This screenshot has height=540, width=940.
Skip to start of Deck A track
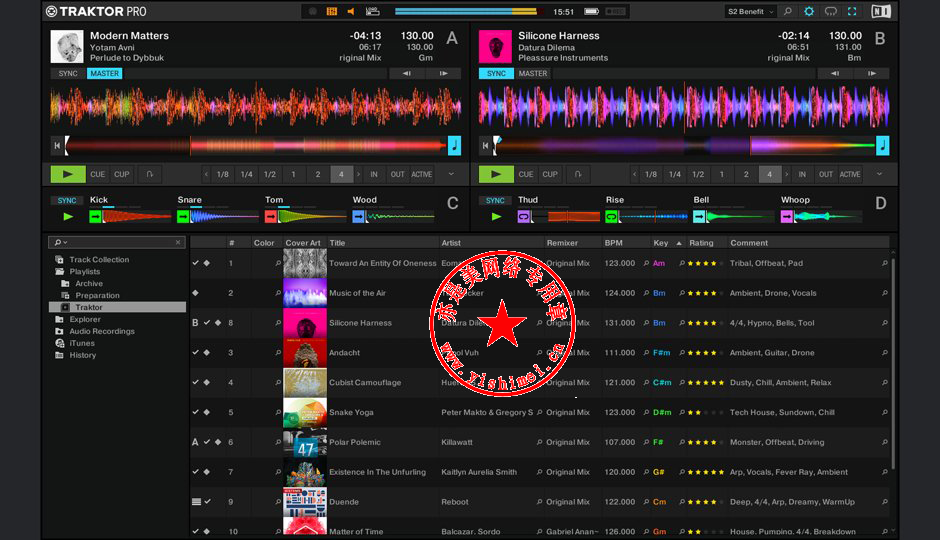click(x=57, y=146)
